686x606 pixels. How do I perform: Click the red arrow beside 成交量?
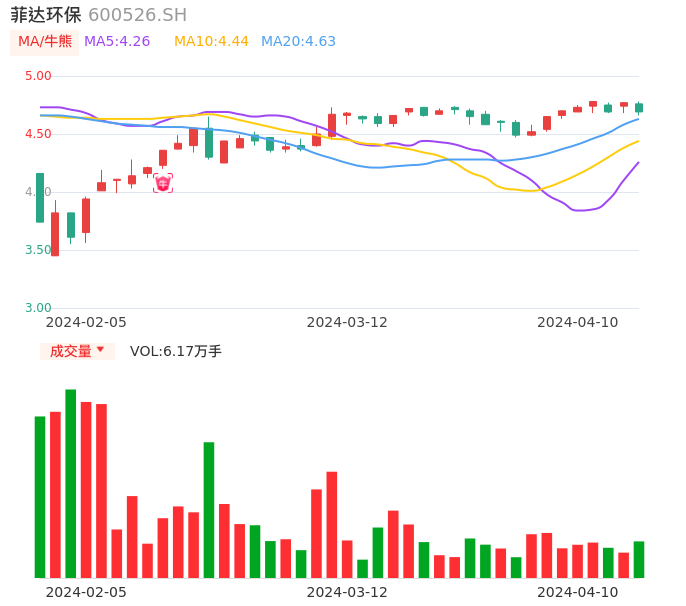coord(100,350)
